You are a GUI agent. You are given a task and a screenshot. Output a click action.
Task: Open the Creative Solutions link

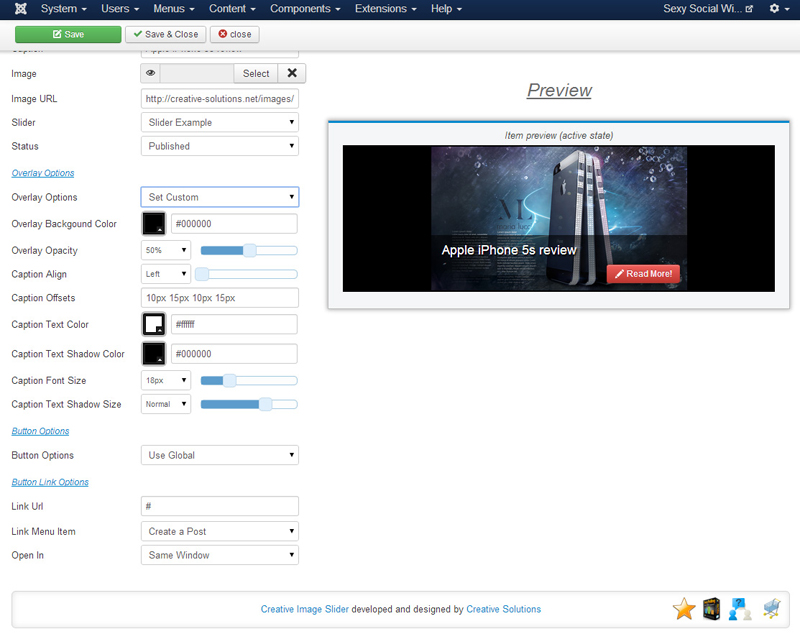(x=504, y=609)
